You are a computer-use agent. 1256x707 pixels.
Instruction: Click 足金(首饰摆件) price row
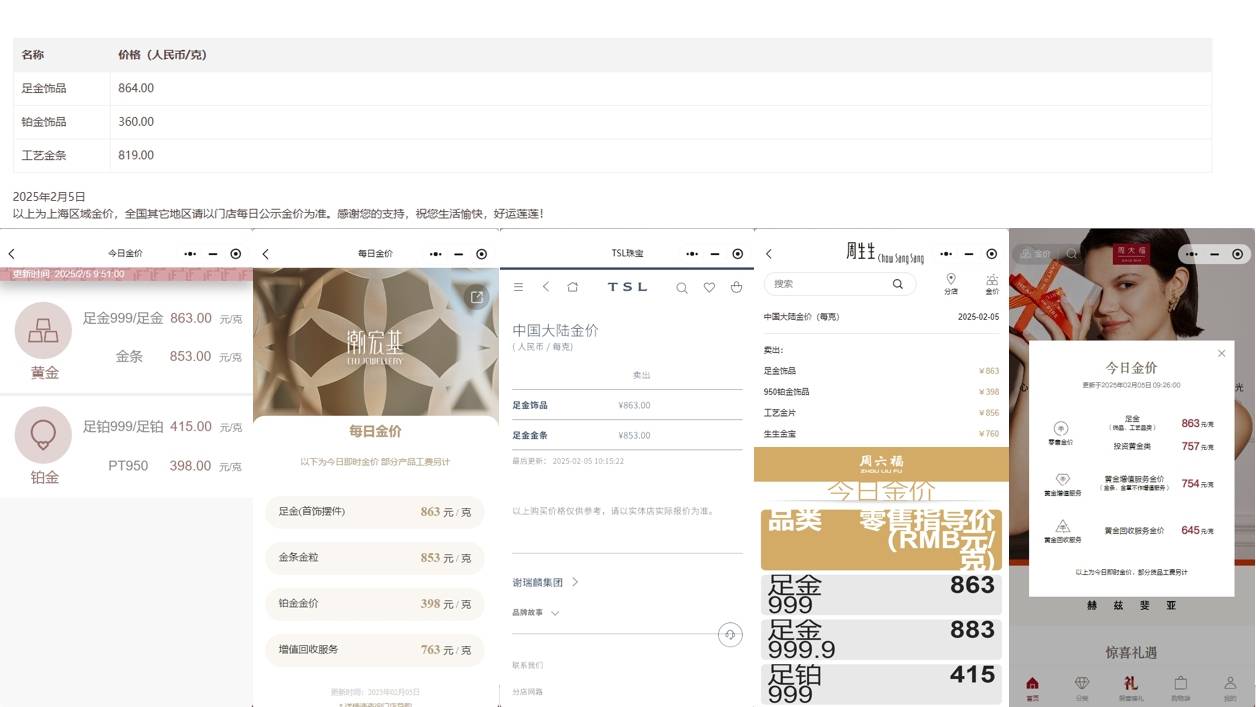[x=375, y=512]
